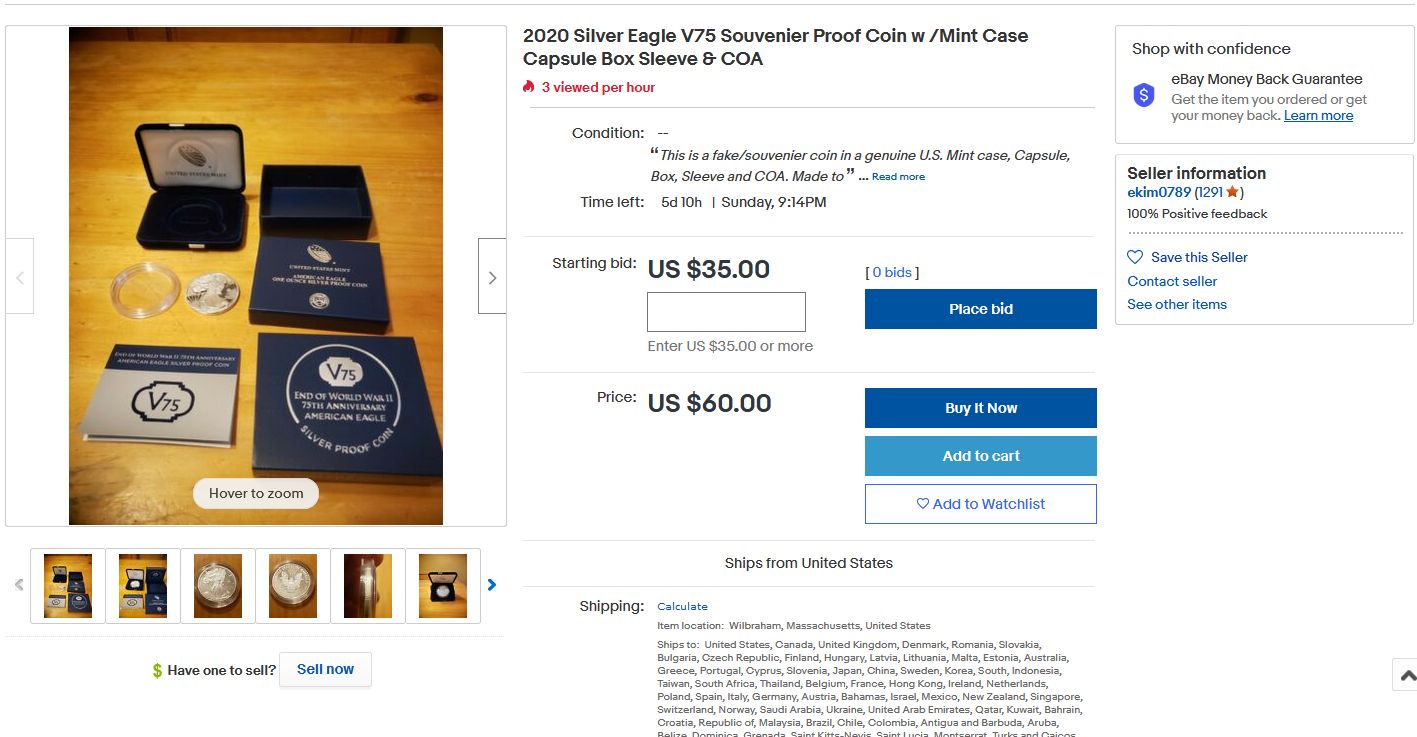This screenshot has width=1417, height=737.
Task: Click the Sell now button
Action: 325,669
